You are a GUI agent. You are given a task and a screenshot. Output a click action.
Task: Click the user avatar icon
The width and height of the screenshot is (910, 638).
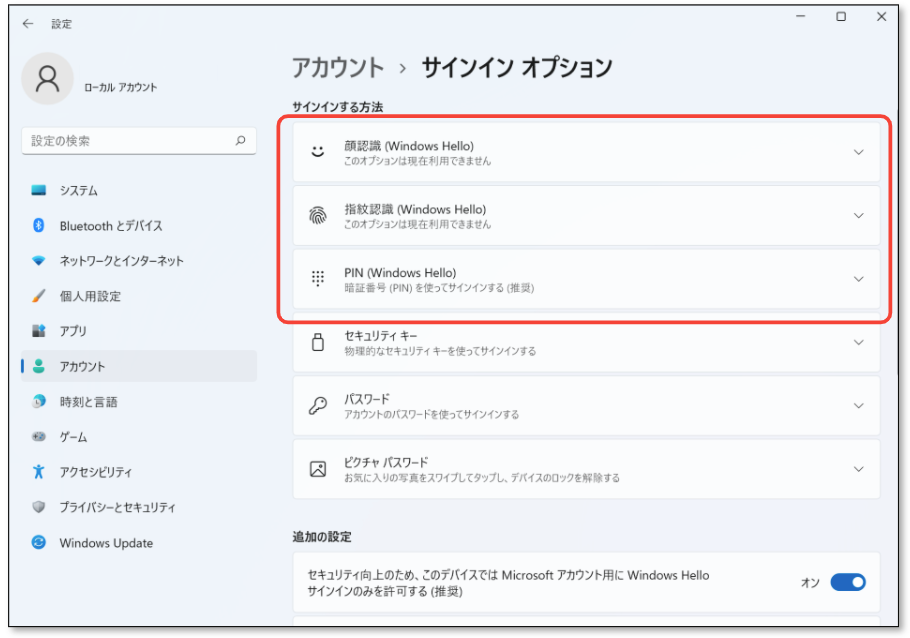click(x=47, y=78)
